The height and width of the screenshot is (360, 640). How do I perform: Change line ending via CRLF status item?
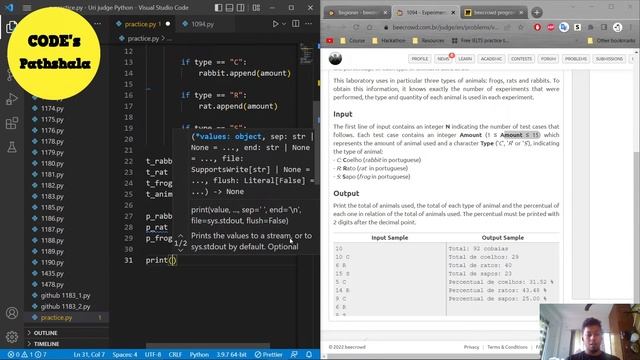click(x=175, y=355)
